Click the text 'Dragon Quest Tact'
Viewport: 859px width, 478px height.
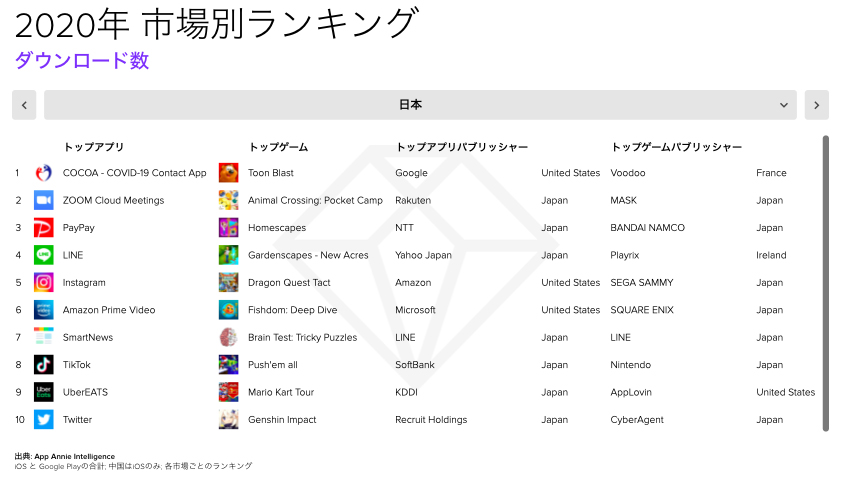click(289, 283)
